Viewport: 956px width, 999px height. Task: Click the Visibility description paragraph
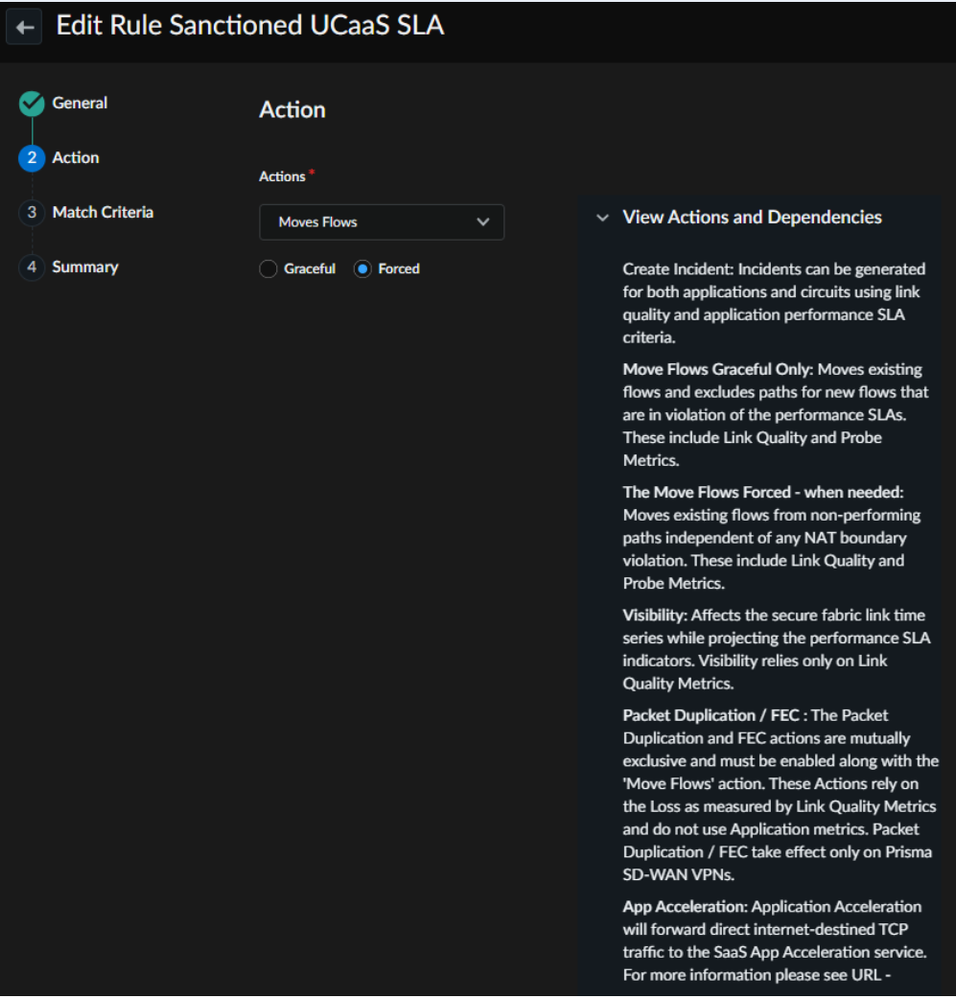(x=776, y=649)
